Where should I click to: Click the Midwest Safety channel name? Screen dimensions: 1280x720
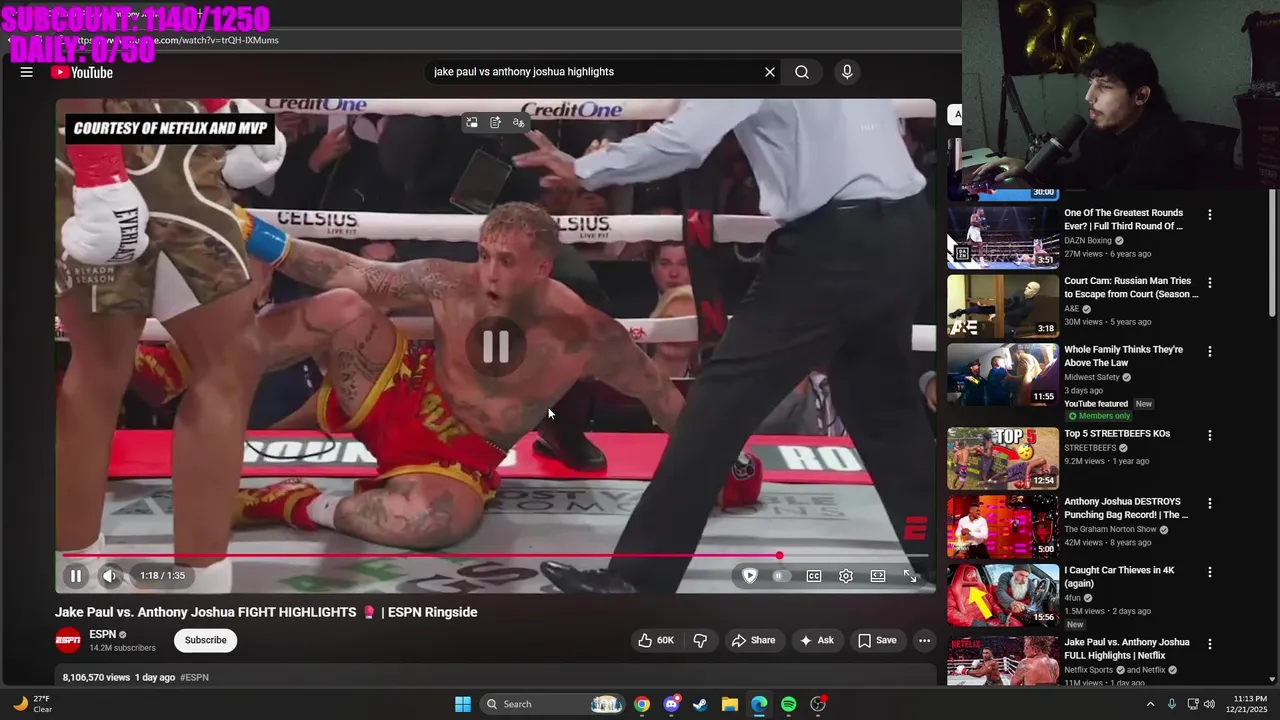(x=1092, y=377)
